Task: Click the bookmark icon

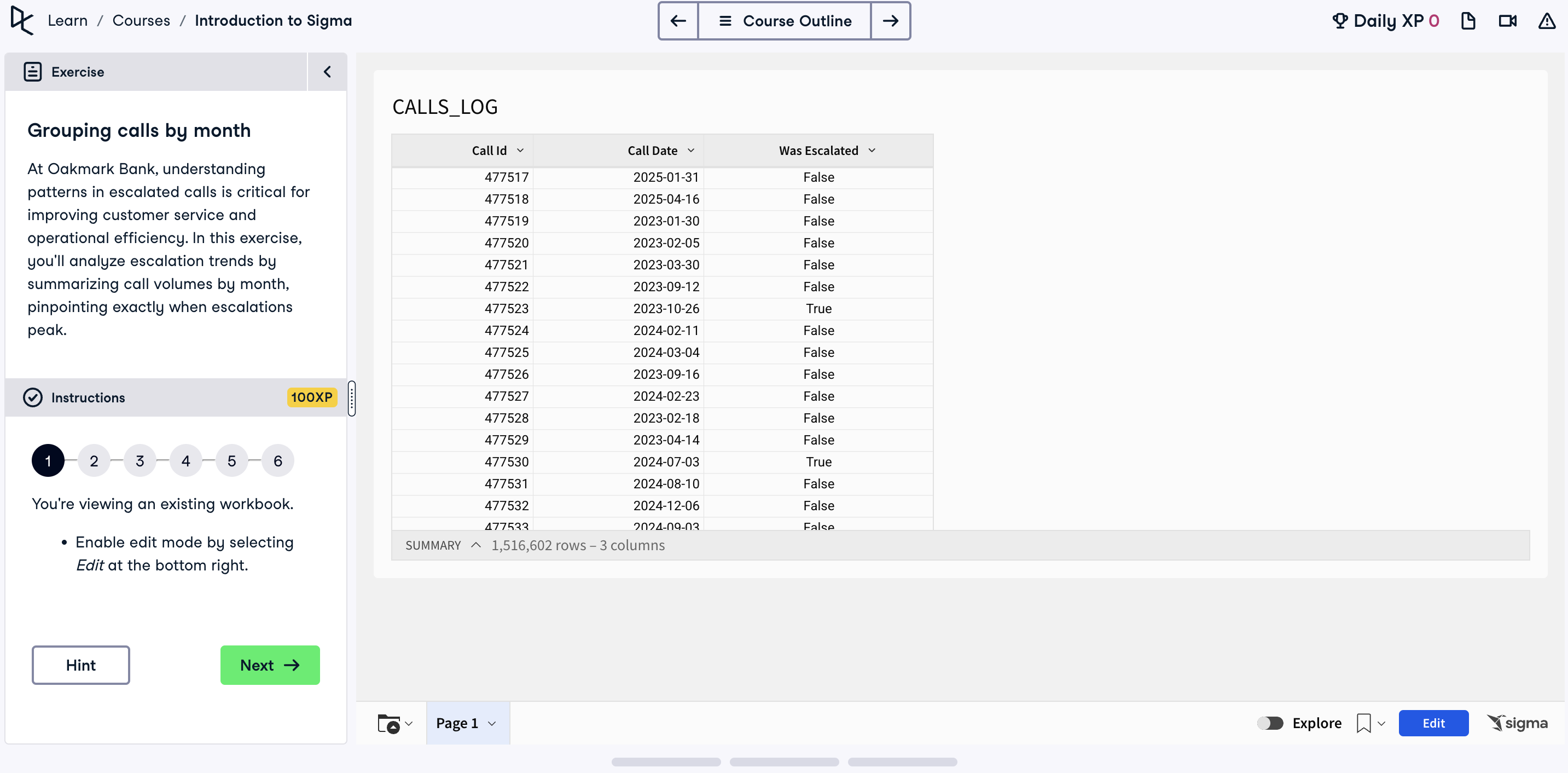Action: (x=1363, y=723)
